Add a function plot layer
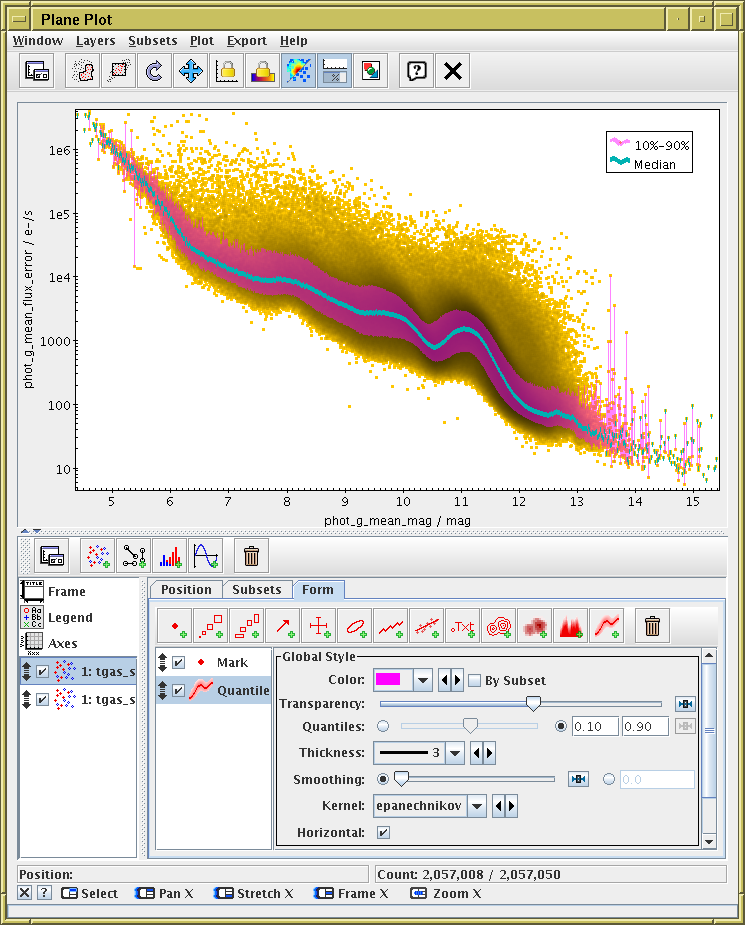This screenshot has width=745, height=925. (205, 554)
